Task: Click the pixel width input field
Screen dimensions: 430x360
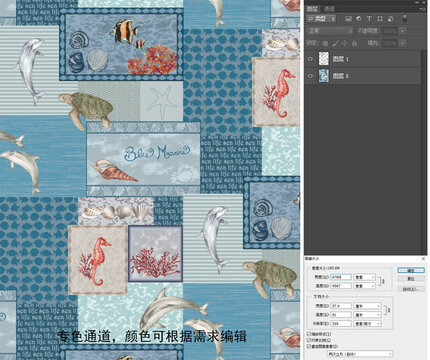Action: (341, 277)
